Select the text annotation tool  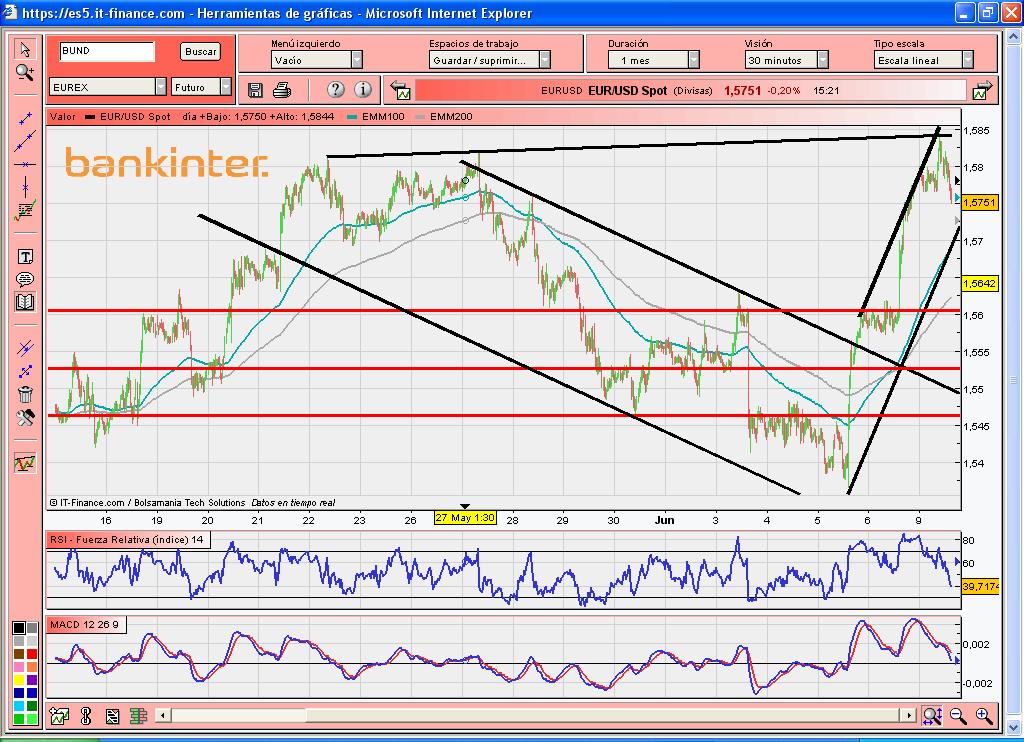pos(25,257)
